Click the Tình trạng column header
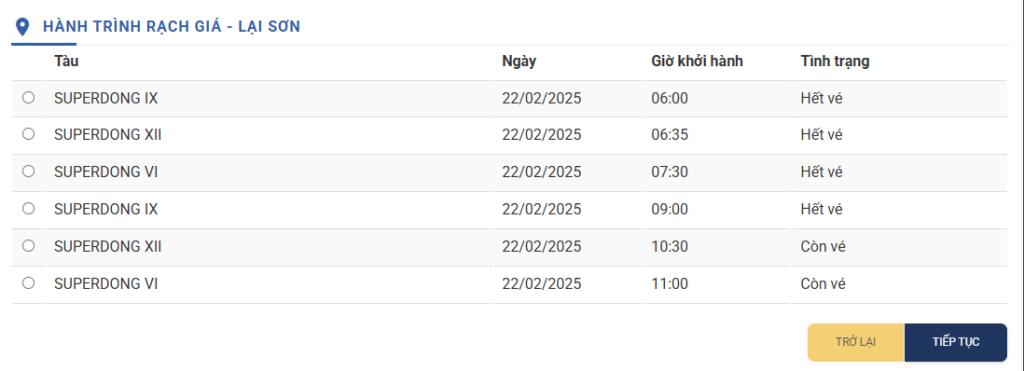1024x371 pixels. pyautogui.click(x=835, y=61)
